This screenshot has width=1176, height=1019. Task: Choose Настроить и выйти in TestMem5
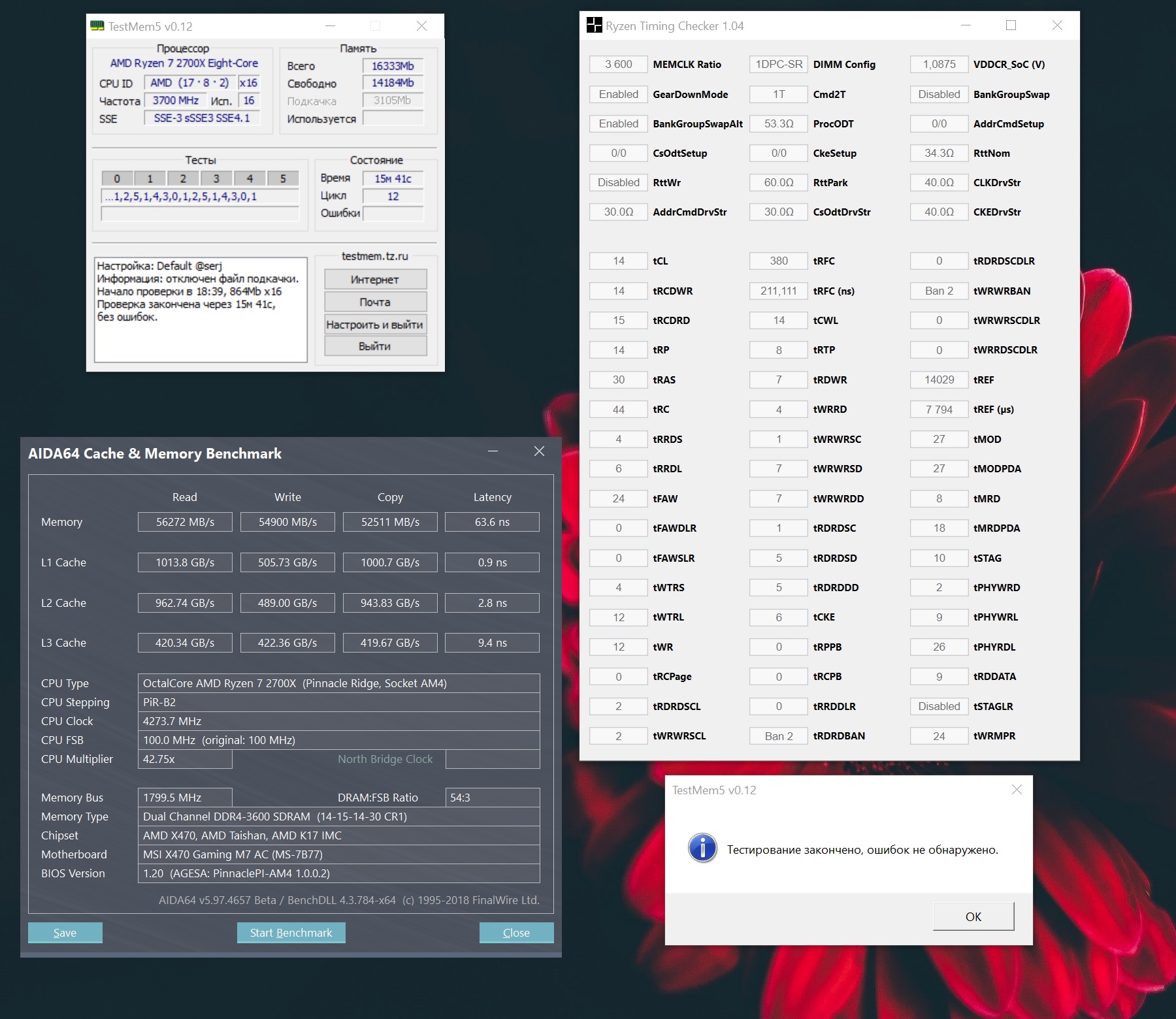(x=375, y=325)
